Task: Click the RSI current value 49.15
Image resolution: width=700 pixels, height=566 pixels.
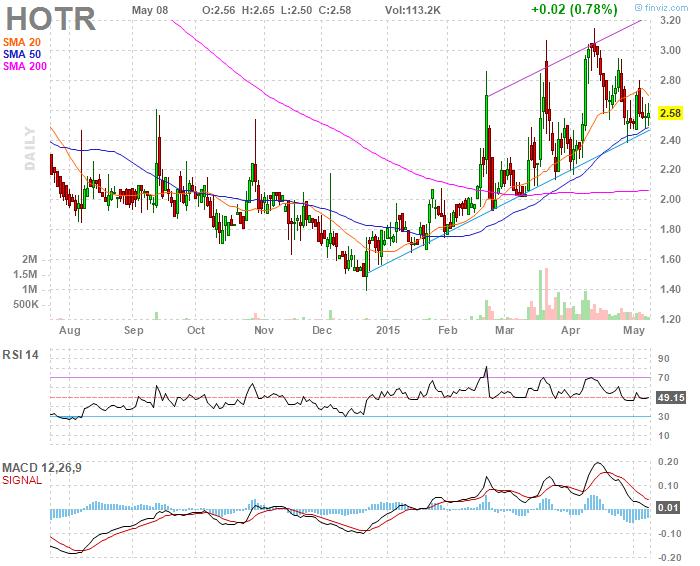Action: coord(671,398)
